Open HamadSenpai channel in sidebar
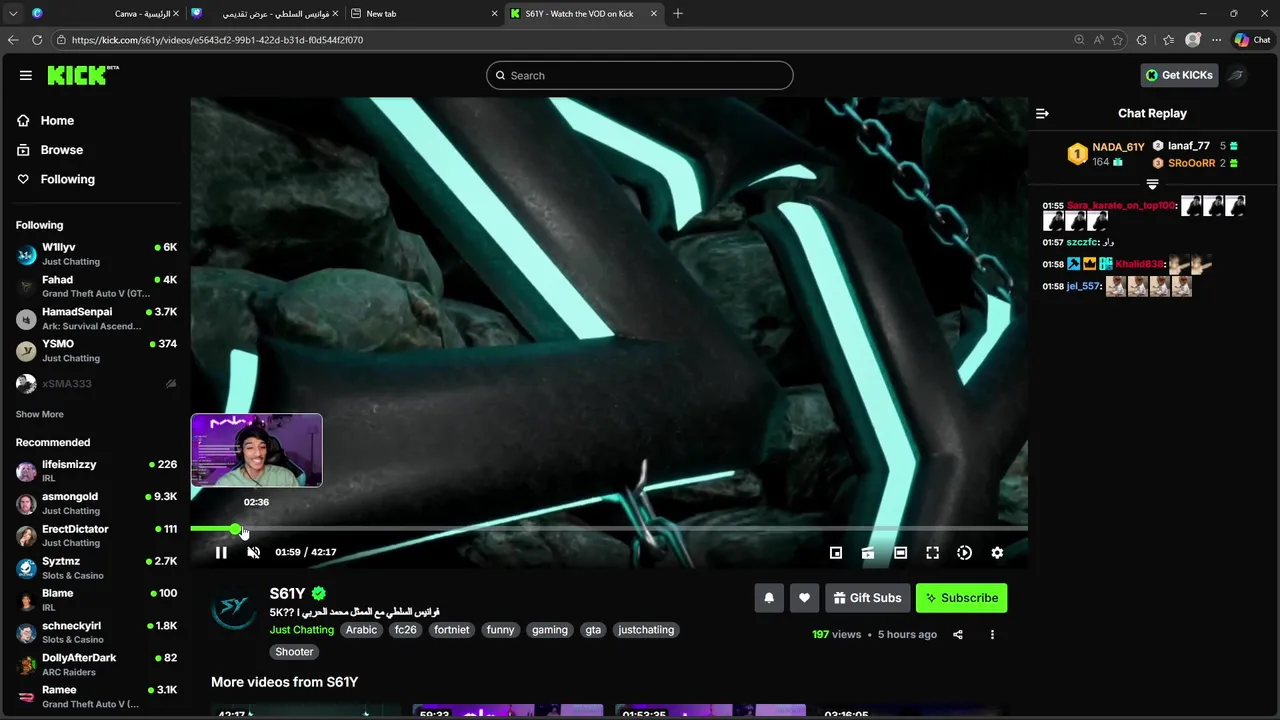 pos(96,318)
